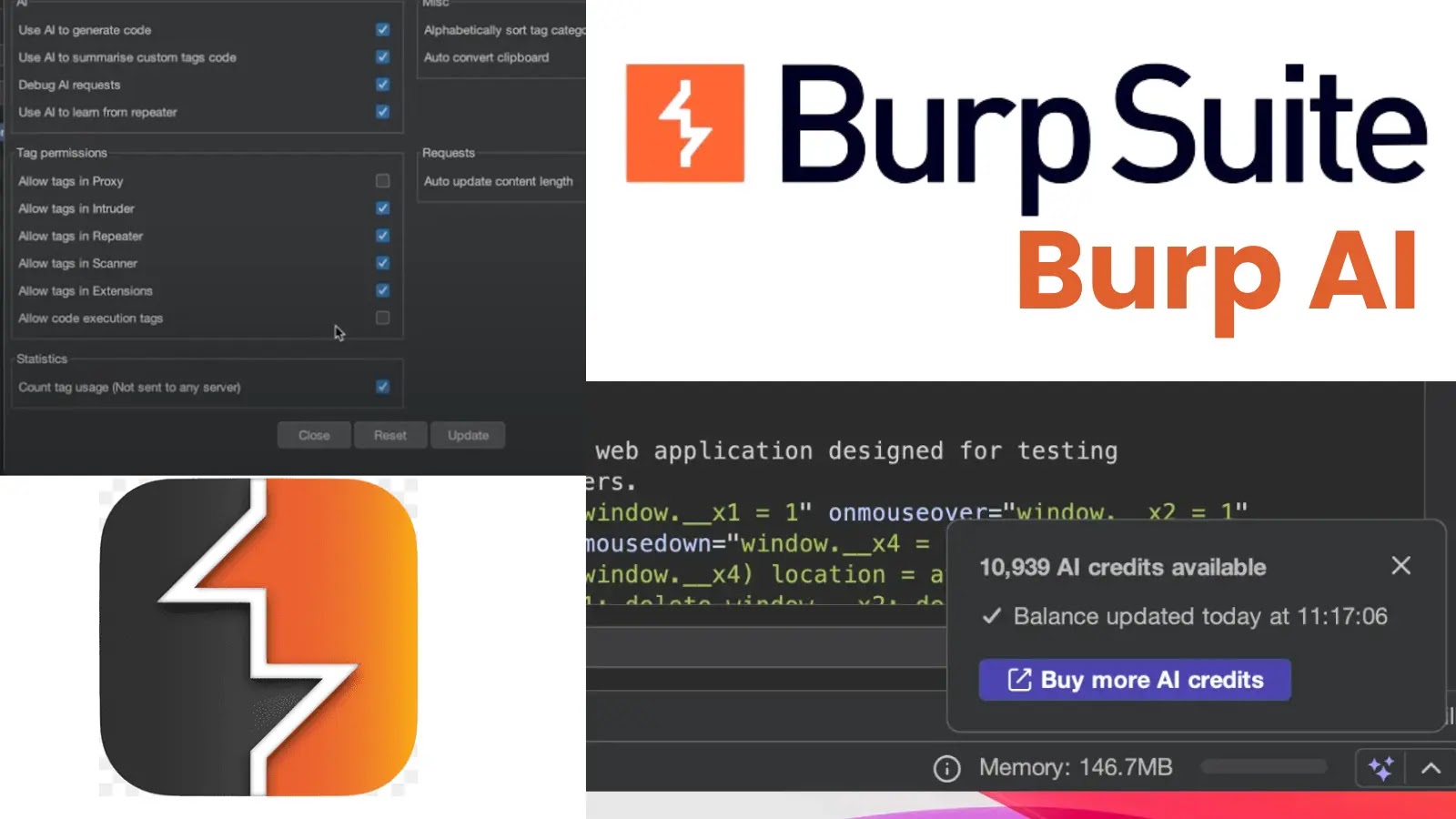The image size is (1456, 819).
Task: Click the orange Burp Suite logo icon
Action: [684, 123]
